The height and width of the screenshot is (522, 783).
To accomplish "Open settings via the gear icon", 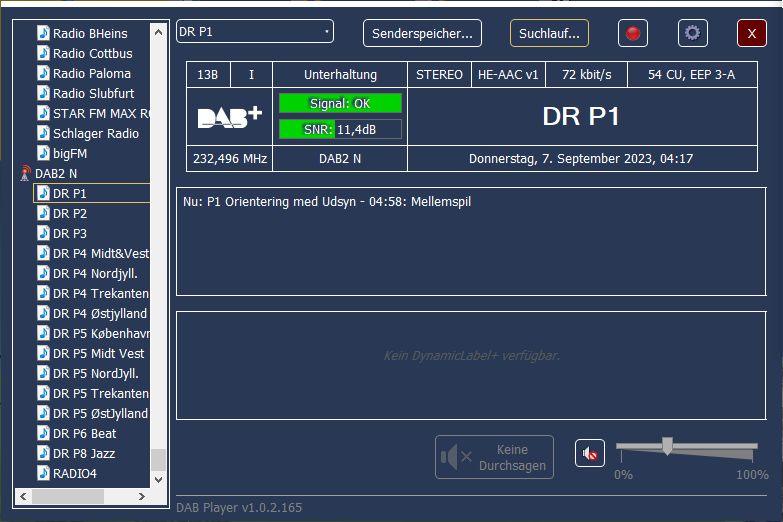I will pos(693,33).
